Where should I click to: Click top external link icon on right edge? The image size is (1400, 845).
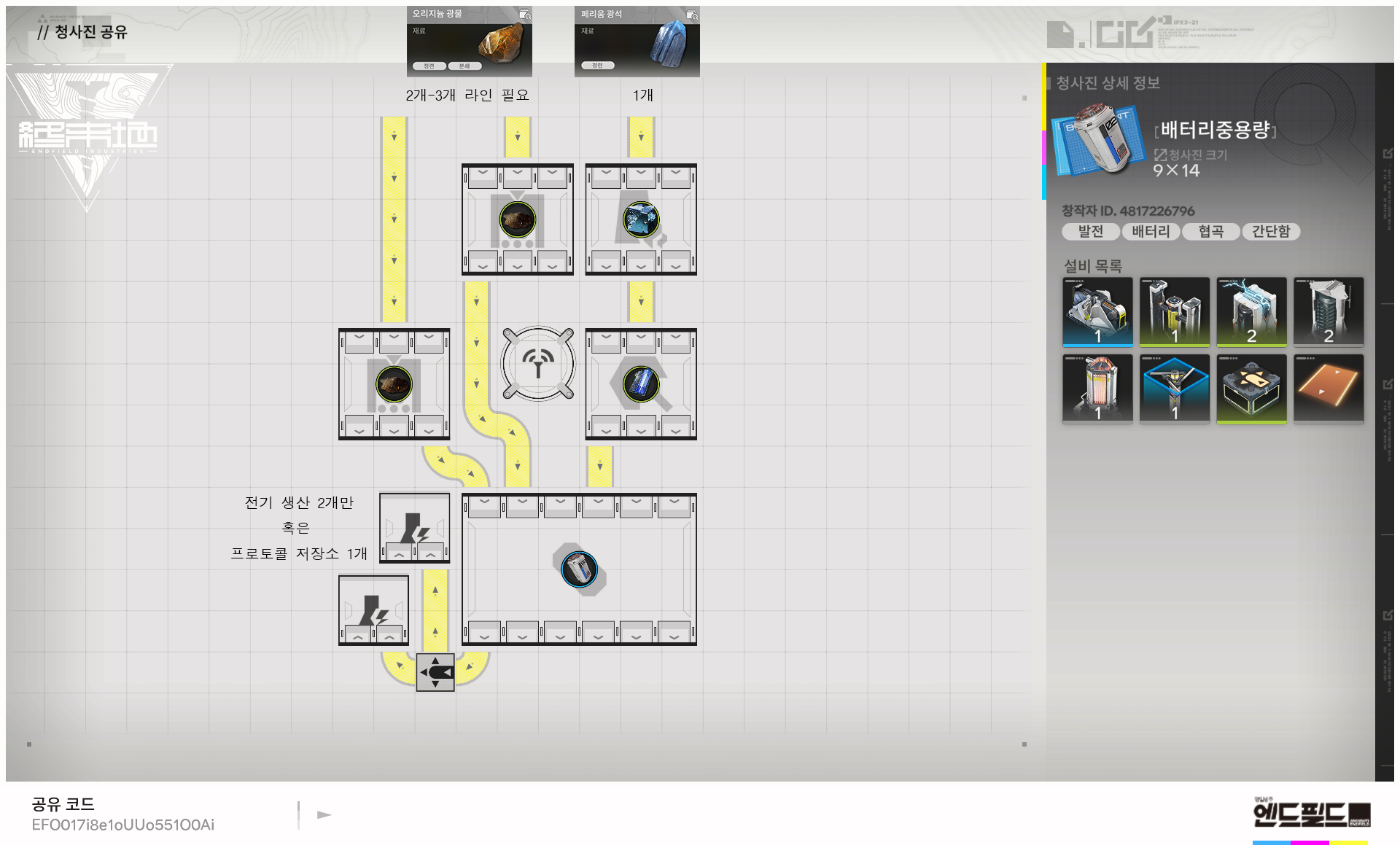click(1388, 153)
